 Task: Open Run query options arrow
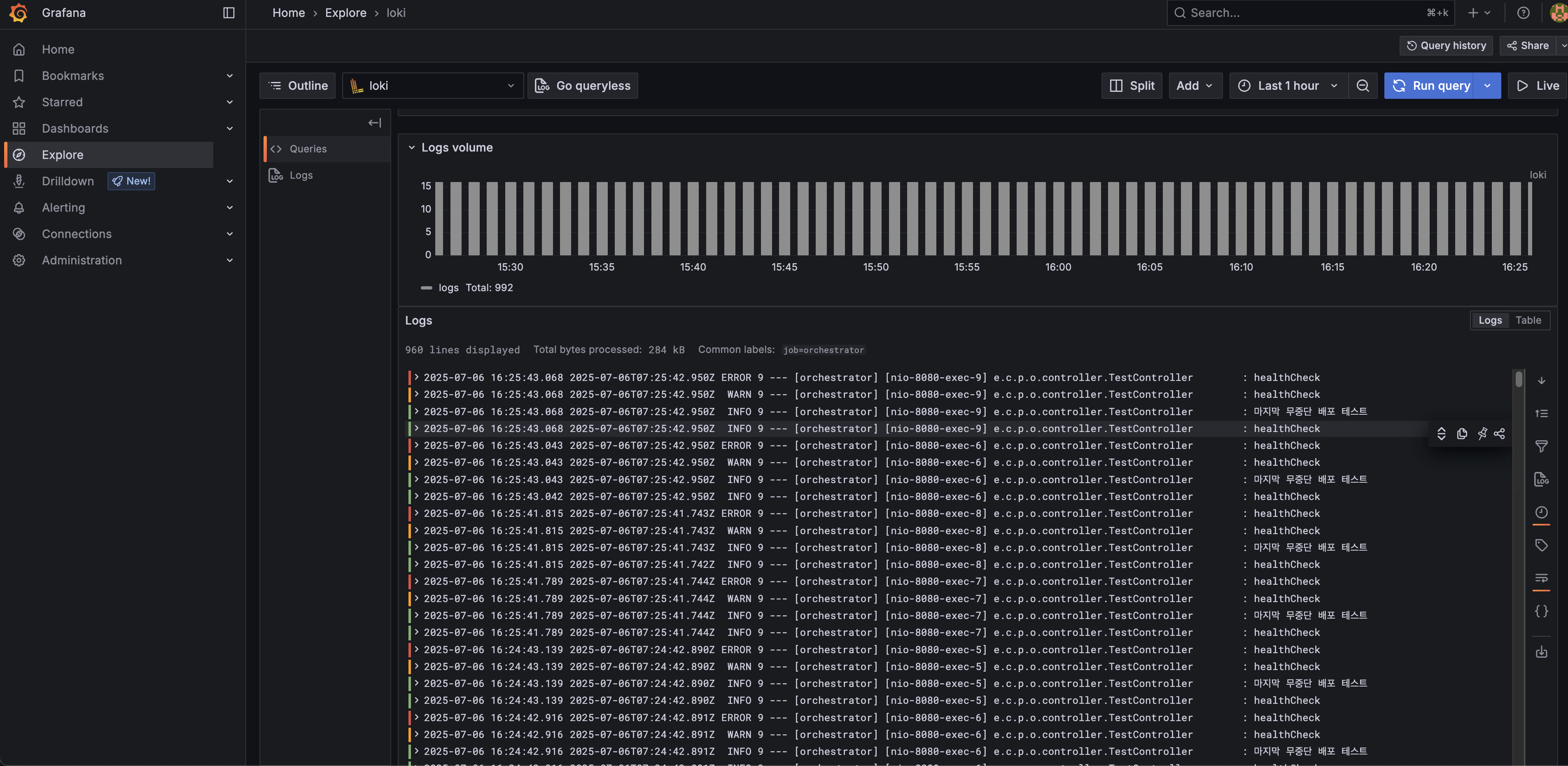[x=1488, y=86]
